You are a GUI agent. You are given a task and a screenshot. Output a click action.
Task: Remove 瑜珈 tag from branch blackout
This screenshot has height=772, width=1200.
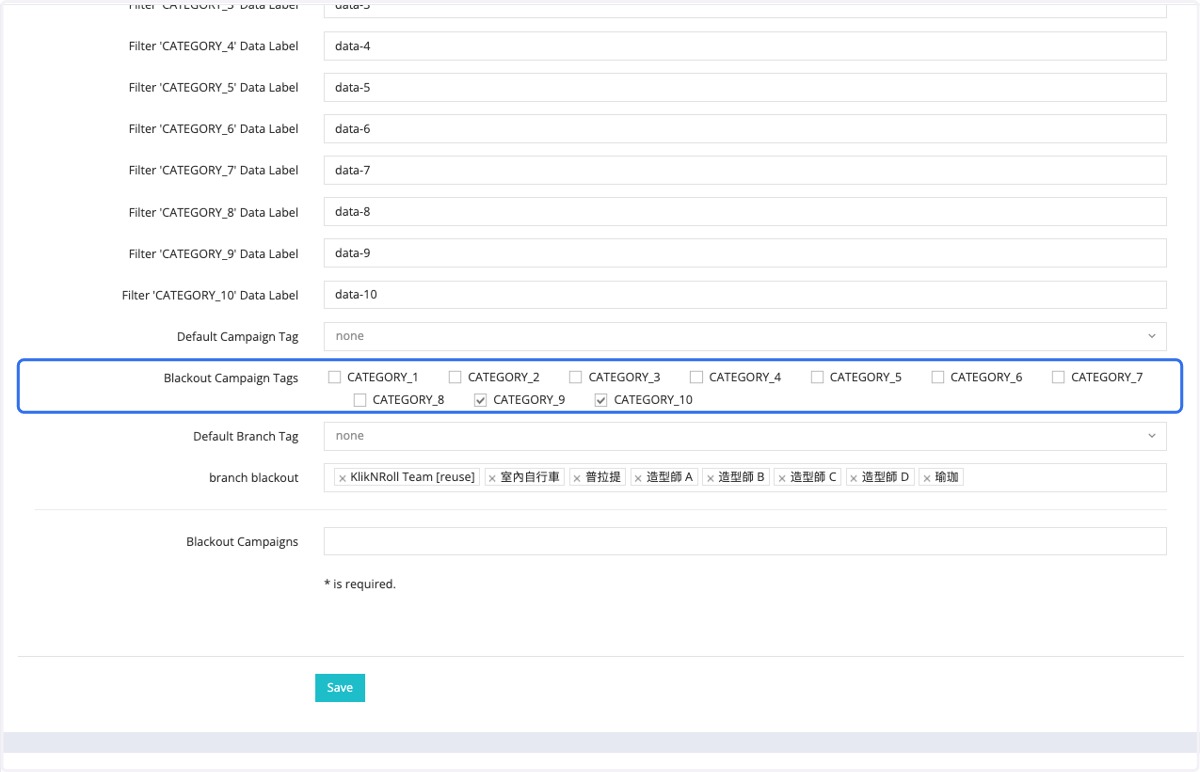coord(926,478)
